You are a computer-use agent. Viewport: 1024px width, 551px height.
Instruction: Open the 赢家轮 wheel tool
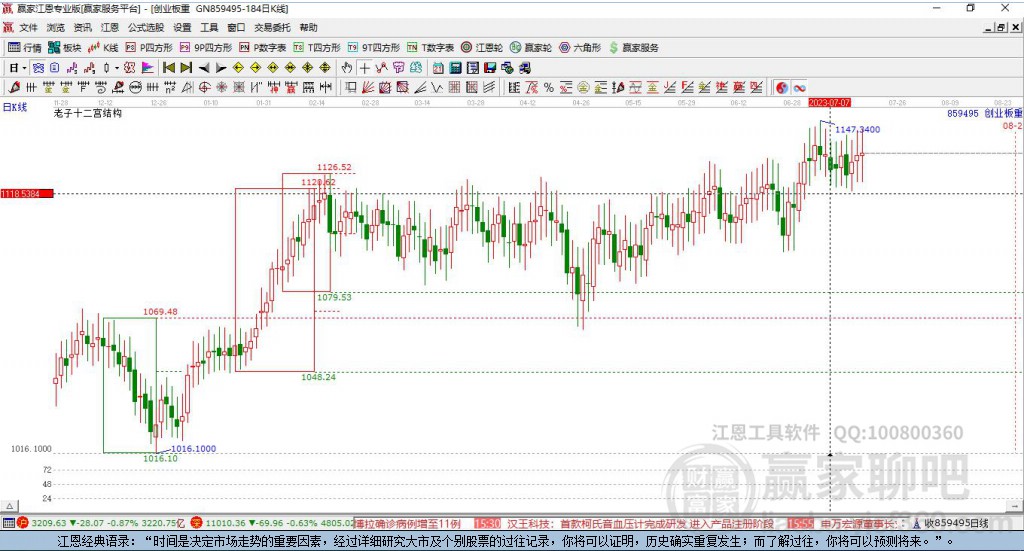[531, 48]
